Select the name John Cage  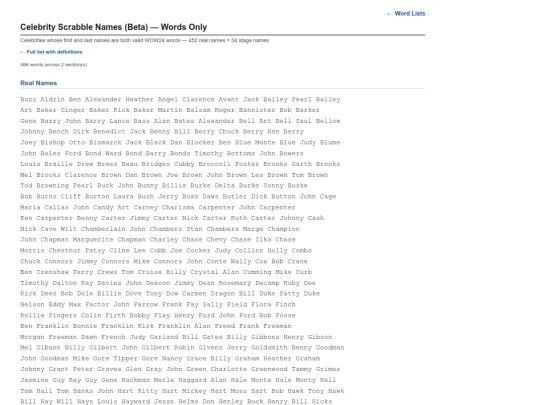pyautogui.click(x=318, y=197)
